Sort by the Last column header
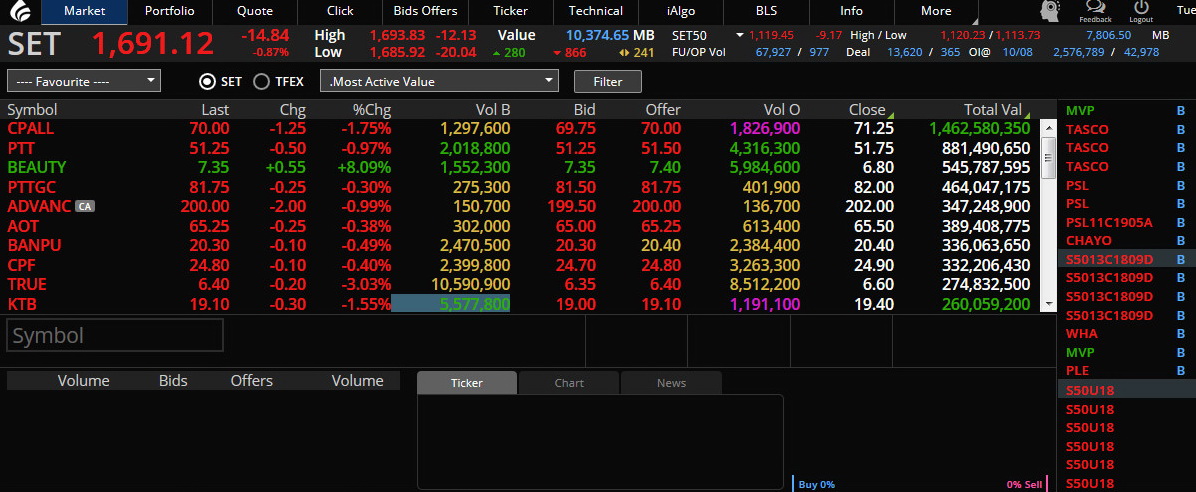Screen dimensions: 1196x492 point(215,110)
